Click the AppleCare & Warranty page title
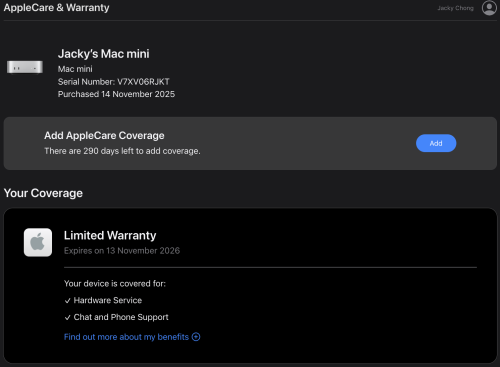This screenshot has width=500, height=367. tap(56, 7)
